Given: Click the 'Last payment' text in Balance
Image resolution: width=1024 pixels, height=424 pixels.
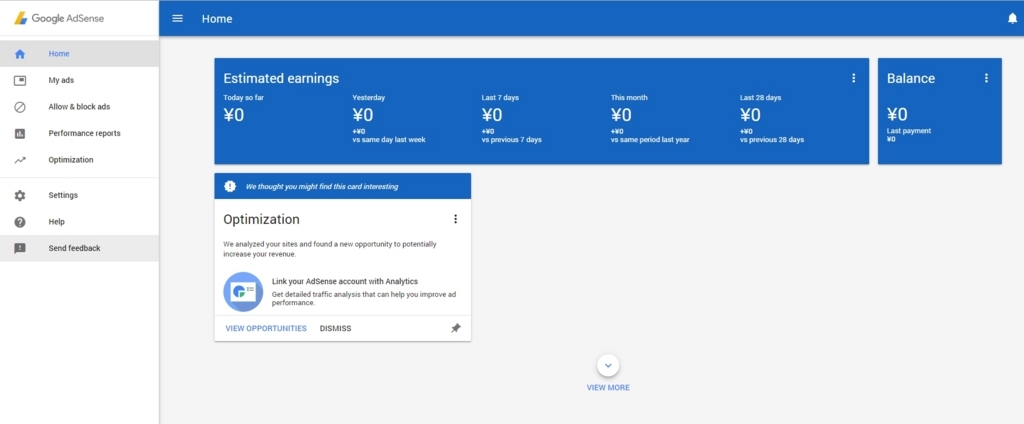Looking at the screenshot, I should click(909, 131).
